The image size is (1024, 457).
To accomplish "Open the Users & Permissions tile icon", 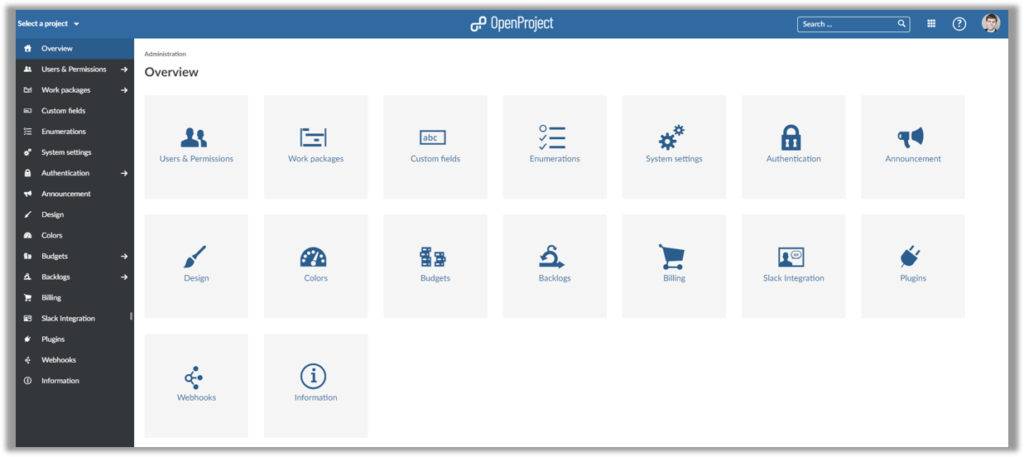I will [196, 138].
